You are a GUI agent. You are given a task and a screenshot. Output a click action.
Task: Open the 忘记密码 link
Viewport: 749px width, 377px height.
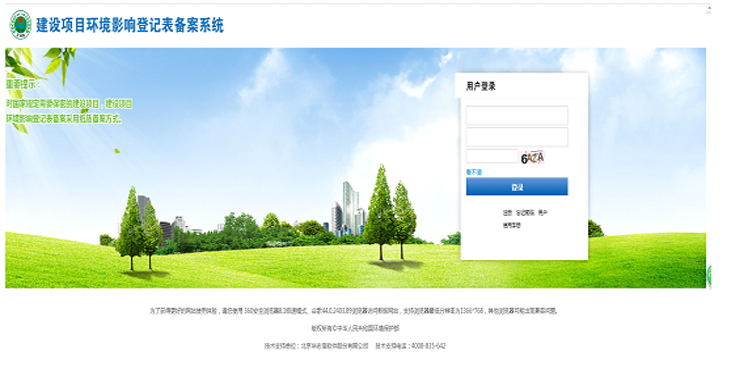pyautogui.click(x=525, y=213)
